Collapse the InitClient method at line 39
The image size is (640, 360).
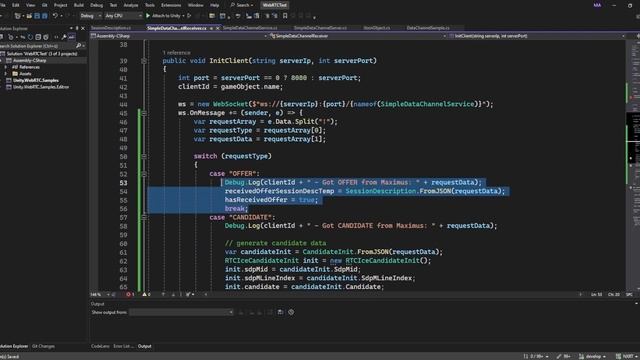144,61
